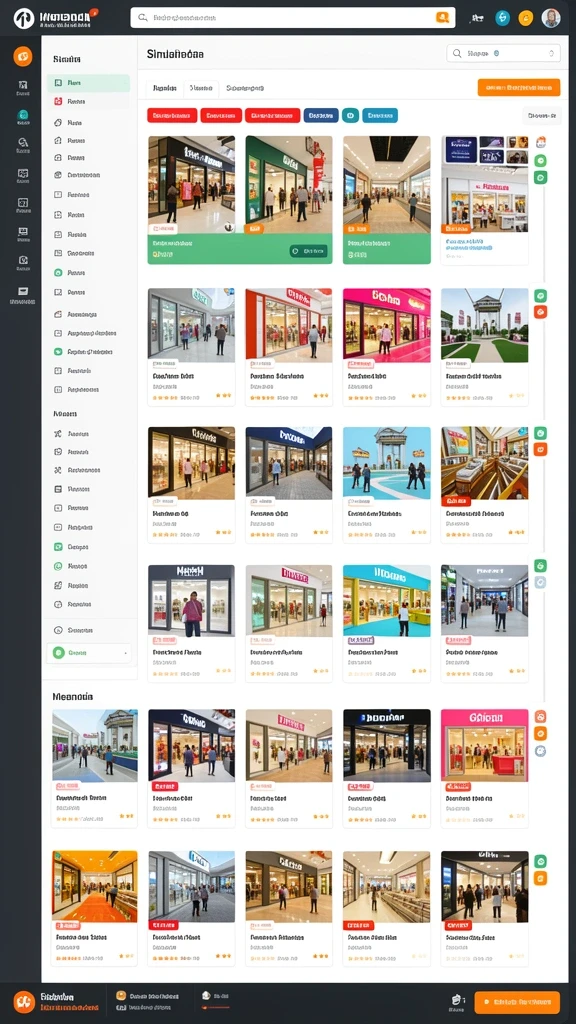
Task: Select the teal round icon in dark sidebar
Action: (23, 114)
